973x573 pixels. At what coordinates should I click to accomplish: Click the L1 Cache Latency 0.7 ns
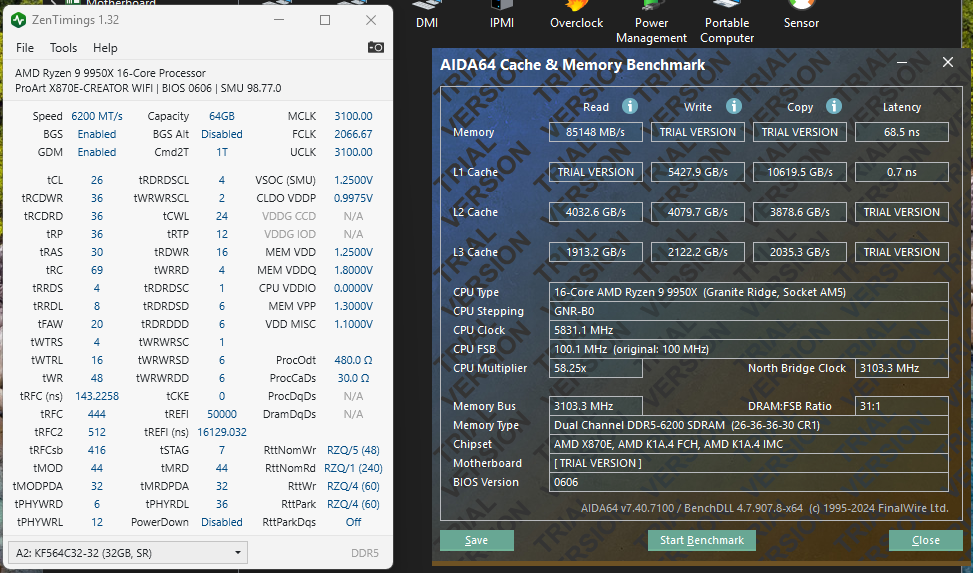point(902,172)
